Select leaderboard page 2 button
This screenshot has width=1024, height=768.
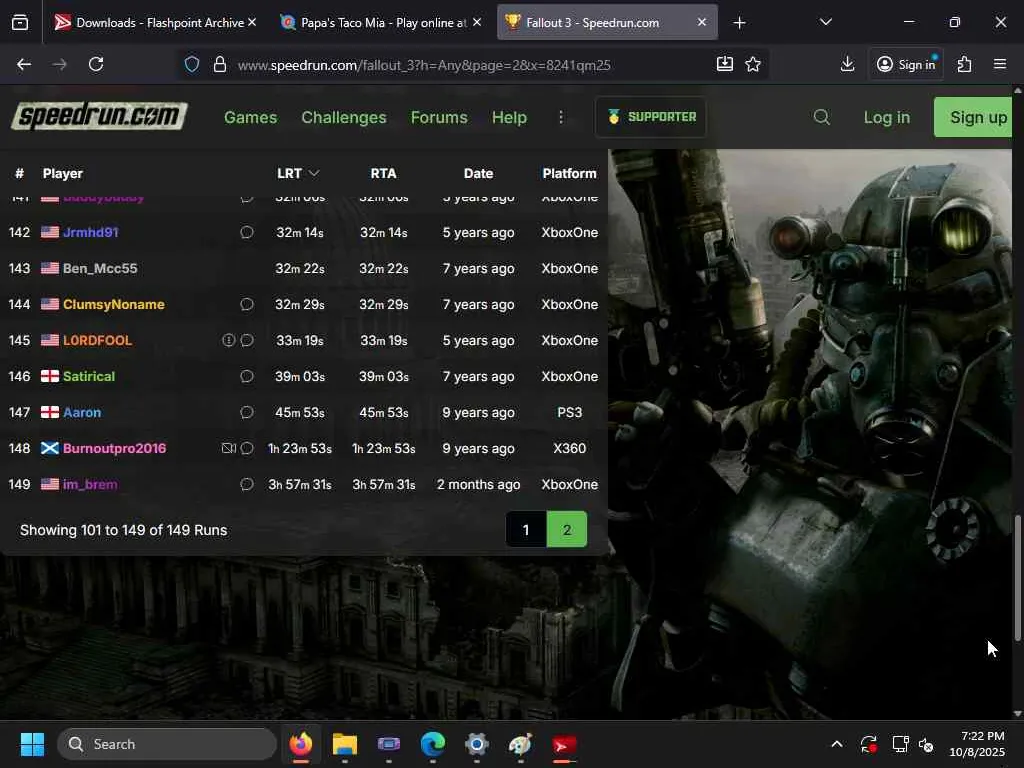point(566,529)
